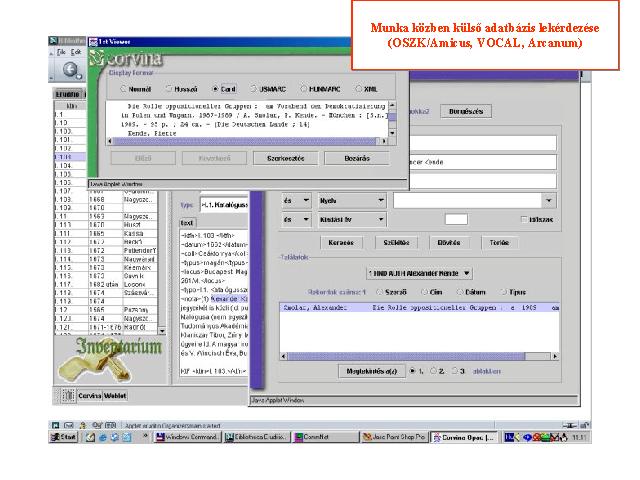This screenshot has height=480, width=640.
Task: Open the FIND AUTH Alexander Kende dropdown
Action: pyautogui.click(x=419, y=273)
